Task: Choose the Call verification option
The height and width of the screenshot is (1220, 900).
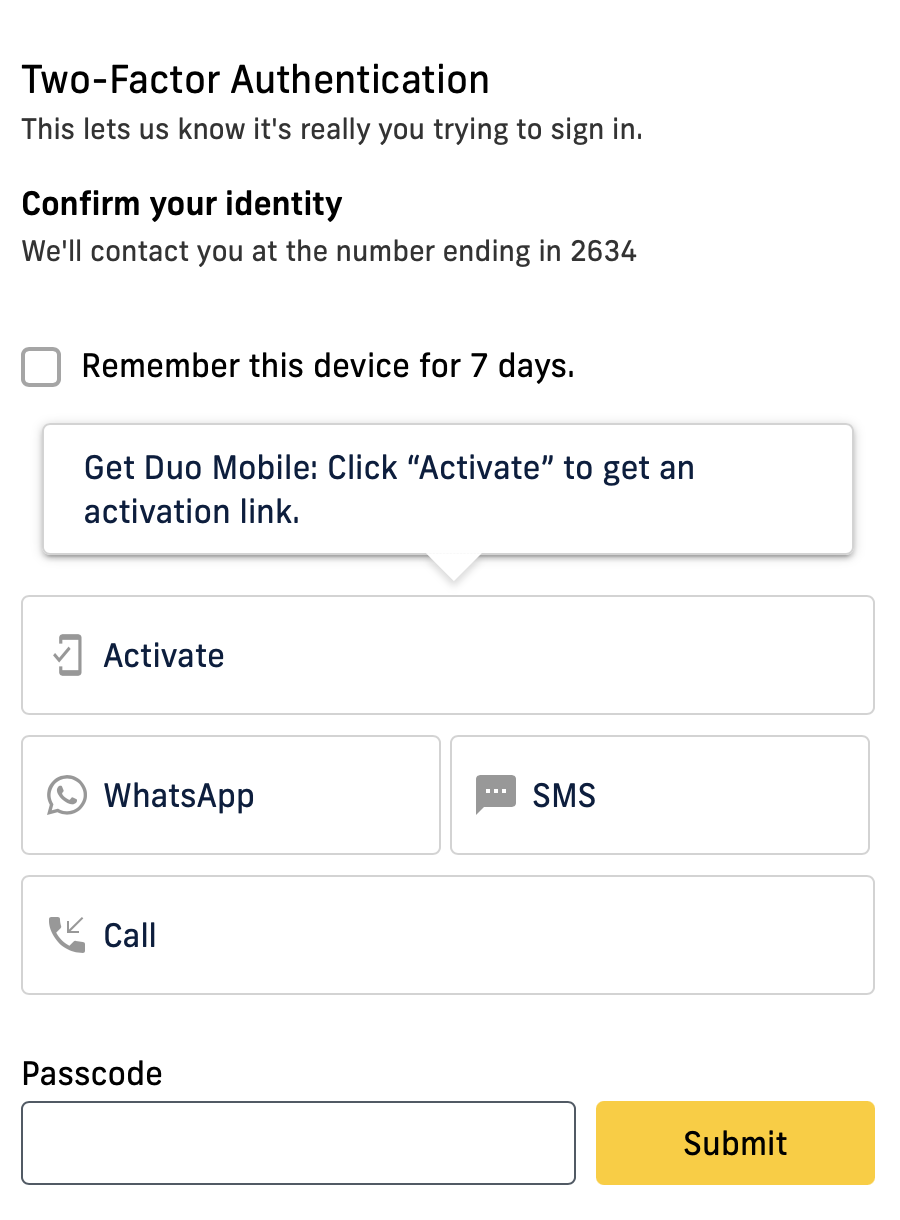Action: tap(448, 935)
